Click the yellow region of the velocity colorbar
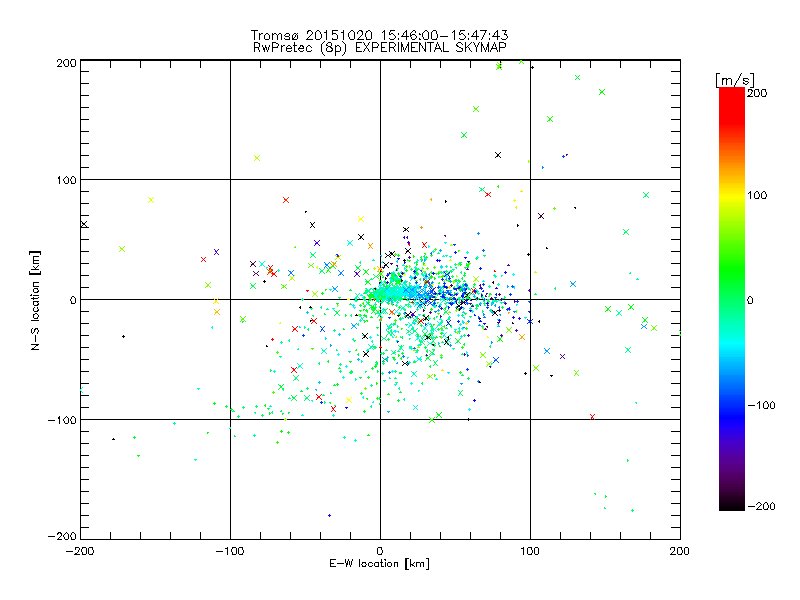Viewport: 800px width, 600px height. click(x=732, y=196)
